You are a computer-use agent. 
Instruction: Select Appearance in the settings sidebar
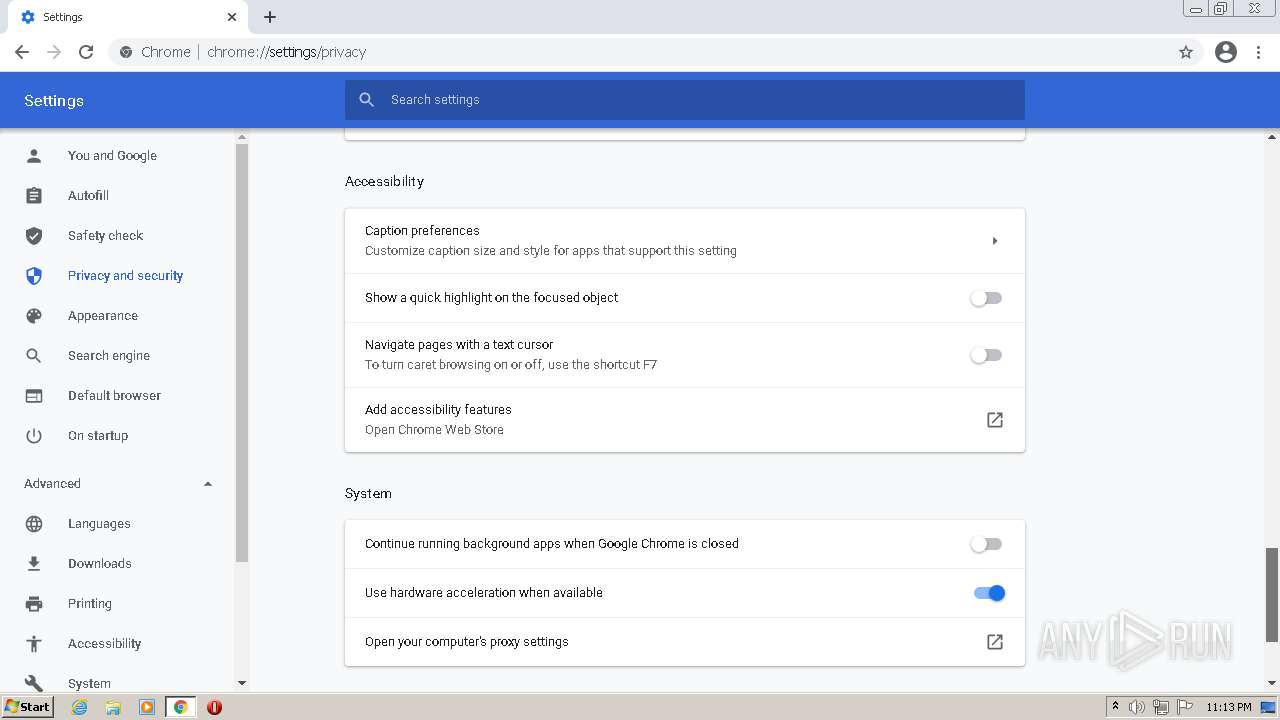point(103,316)
